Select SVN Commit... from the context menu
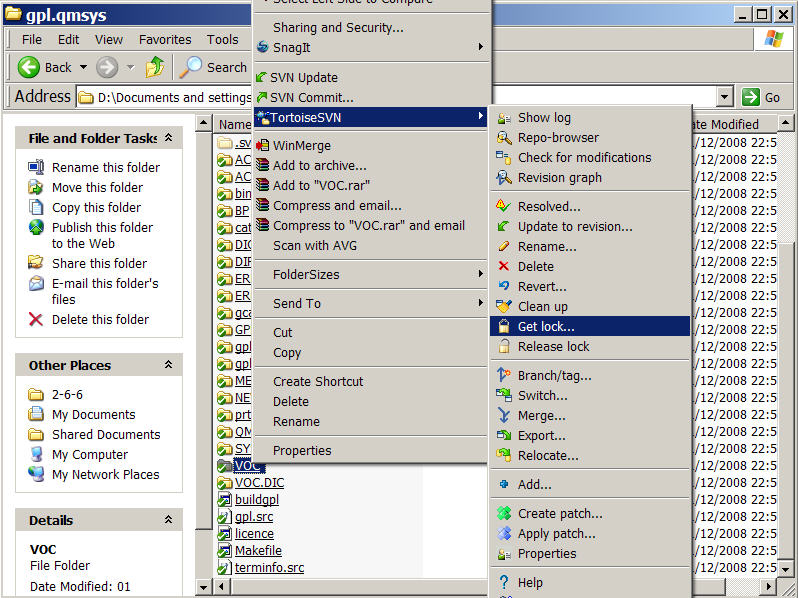The height and width of the screenshot is (598, 798). [311, 98]
